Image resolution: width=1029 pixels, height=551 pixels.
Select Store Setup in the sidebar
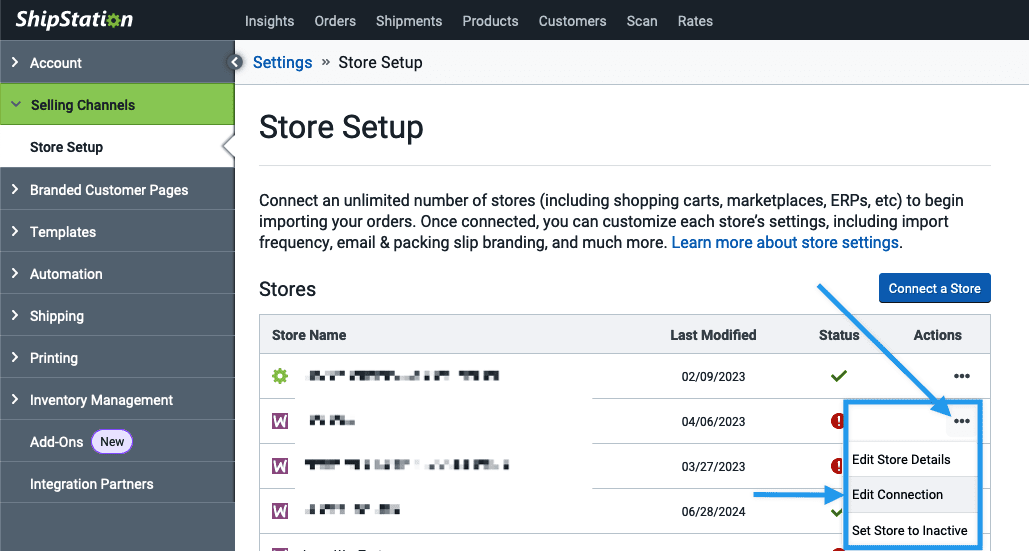pyautogui.click(x=117, y=147)
